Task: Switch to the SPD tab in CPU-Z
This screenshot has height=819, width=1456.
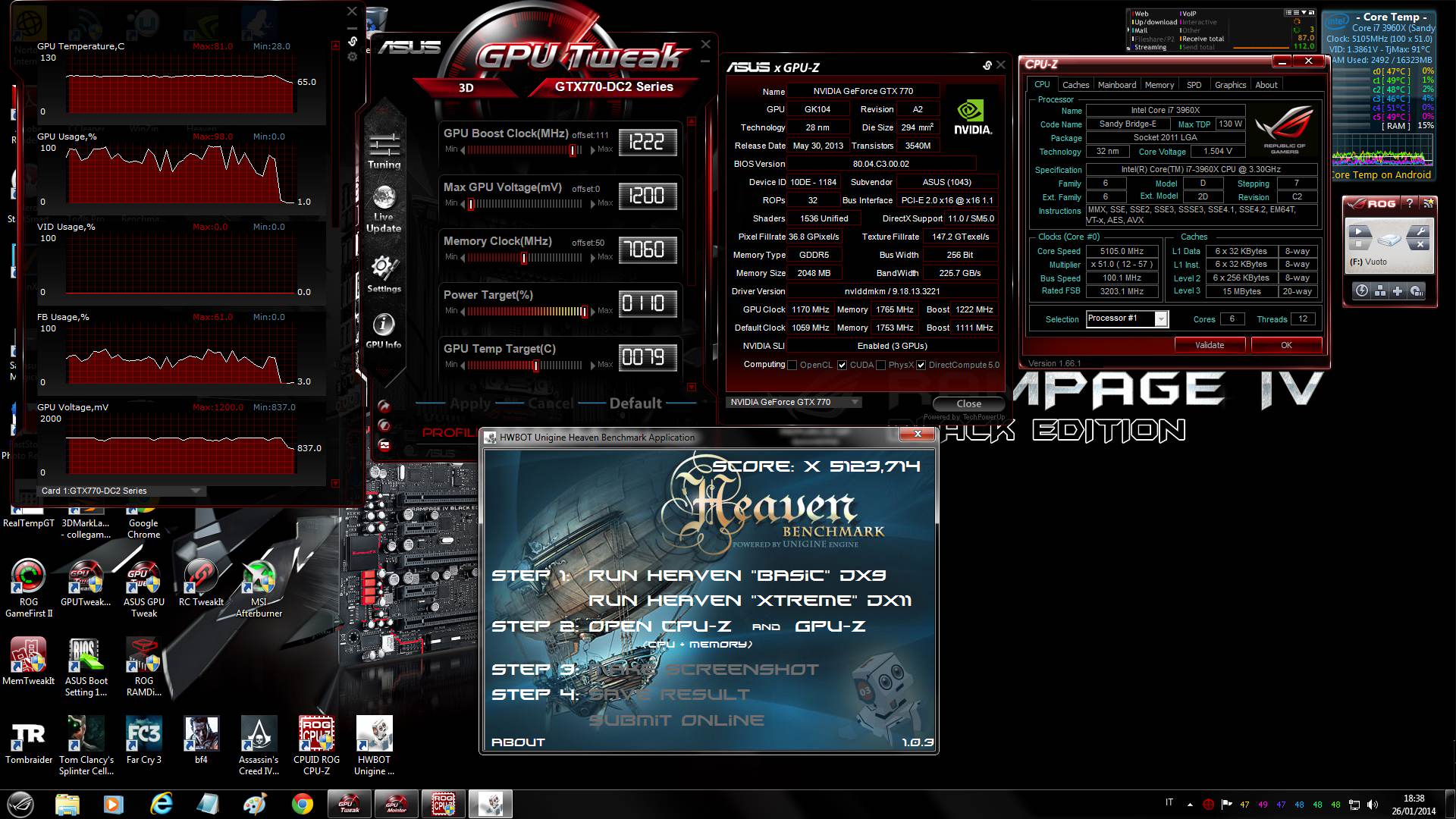Action: click(x=1194, y=85)
